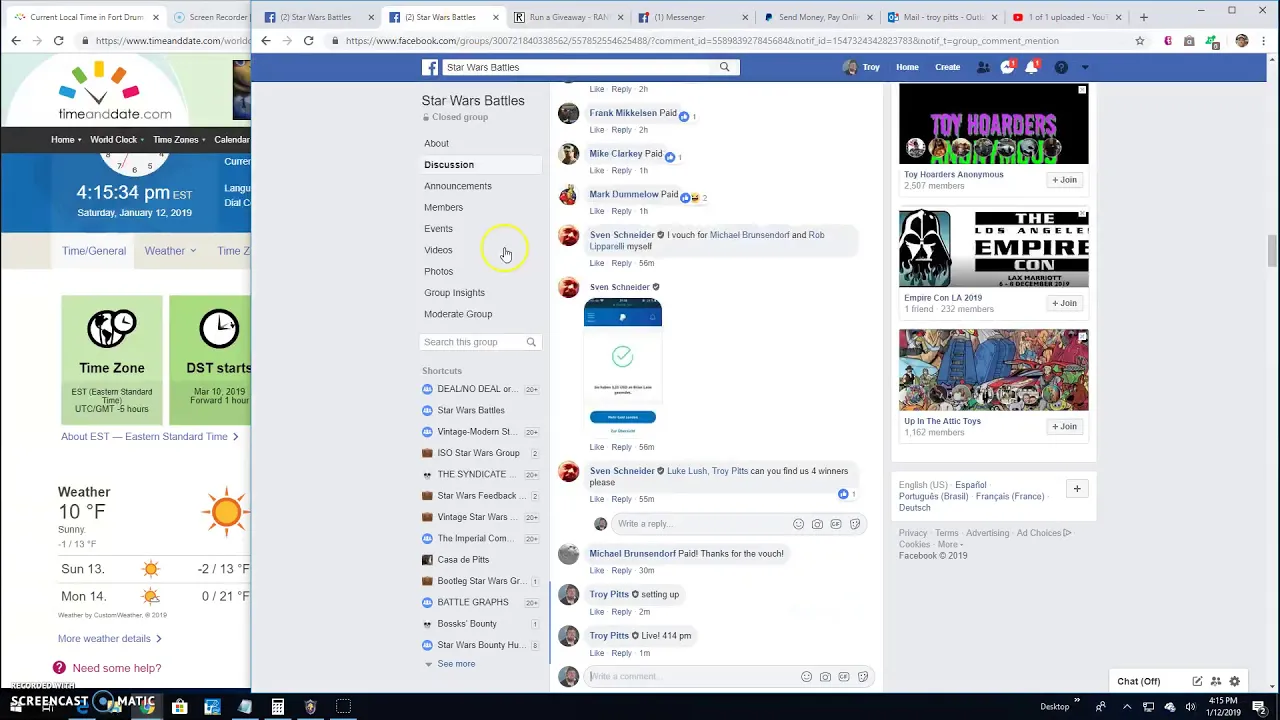Like Troy Pitts' Live! 414 pm comment
Viewport: 1280px width, 720px height.
point(596,653)
